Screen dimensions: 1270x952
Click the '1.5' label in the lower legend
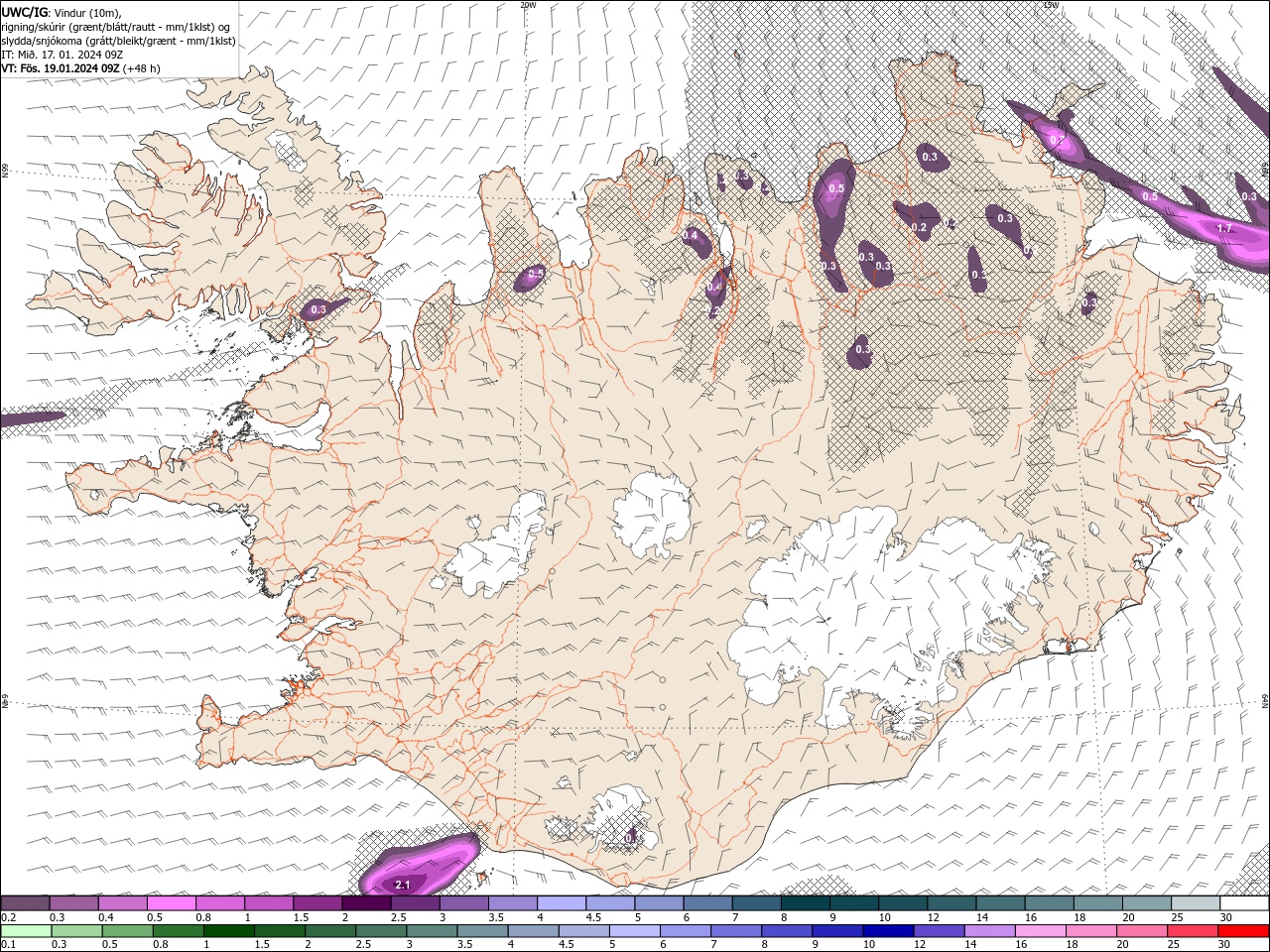[x=262, y=945]
